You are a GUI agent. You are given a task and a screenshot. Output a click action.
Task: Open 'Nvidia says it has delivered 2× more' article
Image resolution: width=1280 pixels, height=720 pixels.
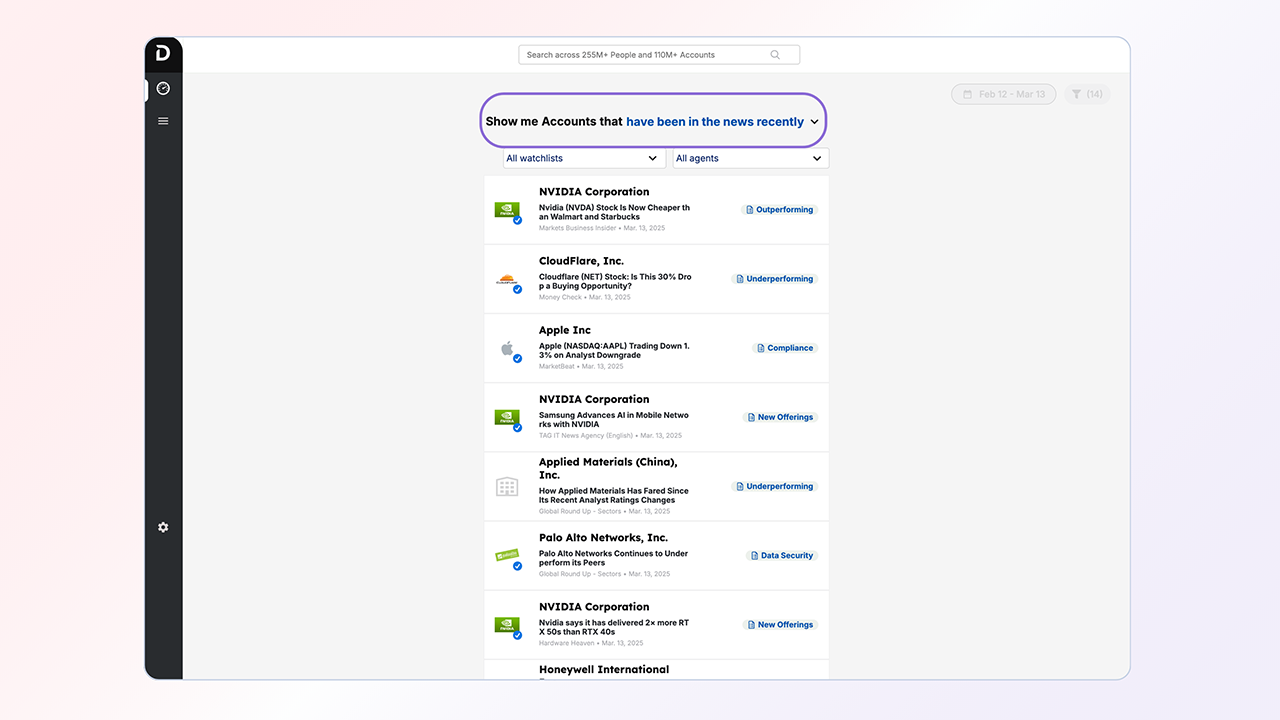click(x=614, y=626)
